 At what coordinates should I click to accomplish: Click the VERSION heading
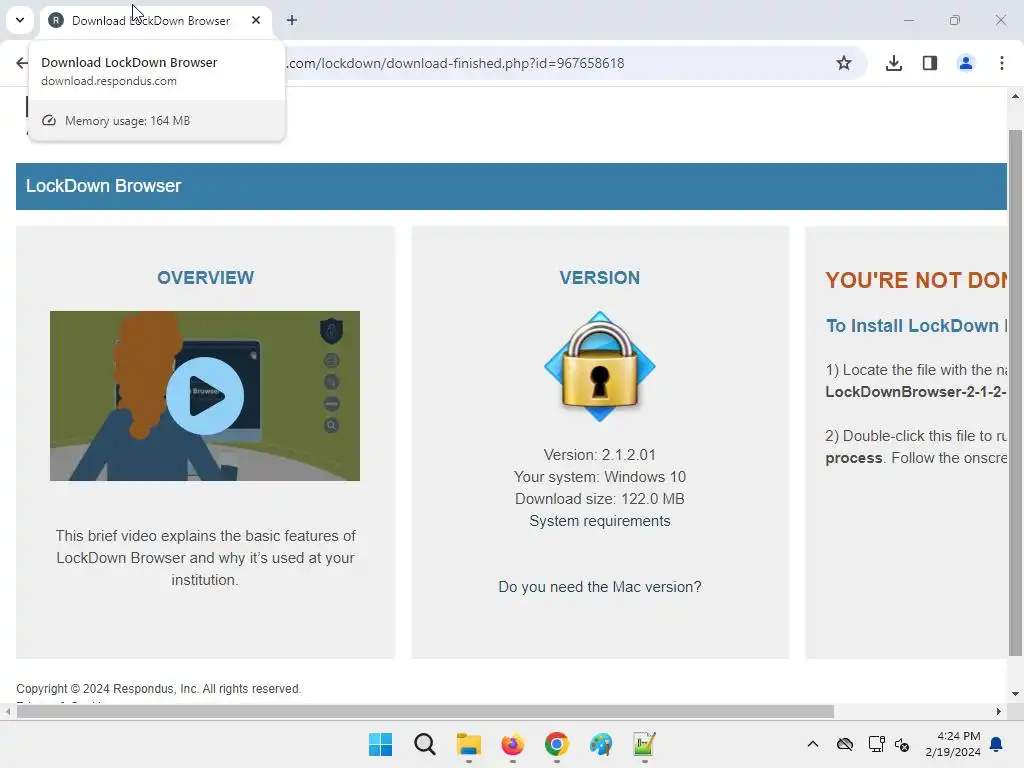[600, 278]
